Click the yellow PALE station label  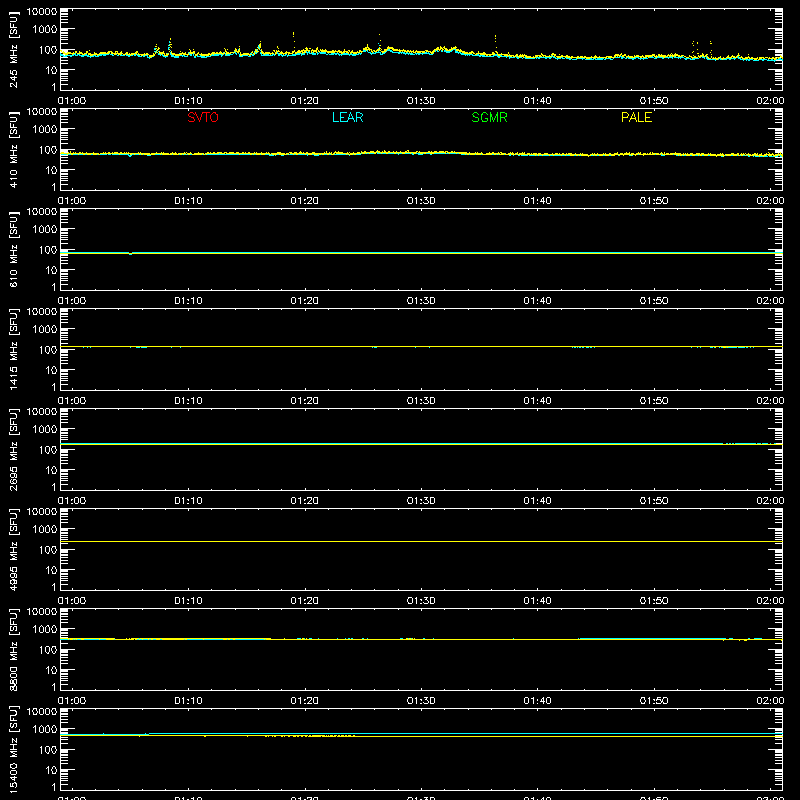point(636,117)
